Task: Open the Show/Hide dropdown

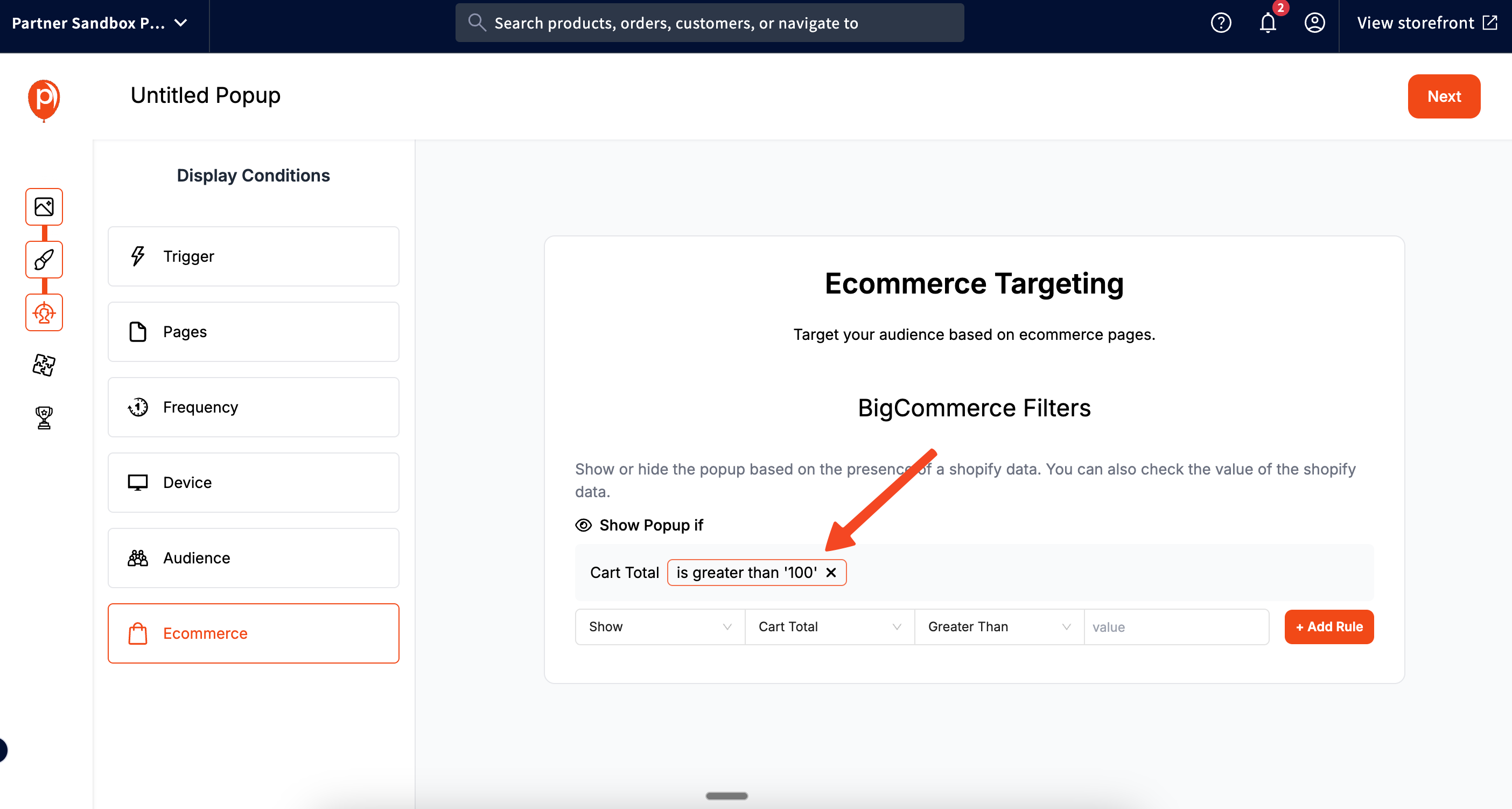Action: [x=659, y=626]
